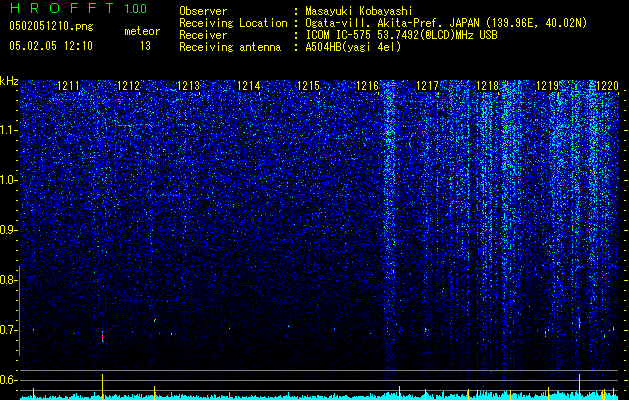Click the red meteor echo after 1211
Viewport: 629px width, 400px height.
point(102,337)
